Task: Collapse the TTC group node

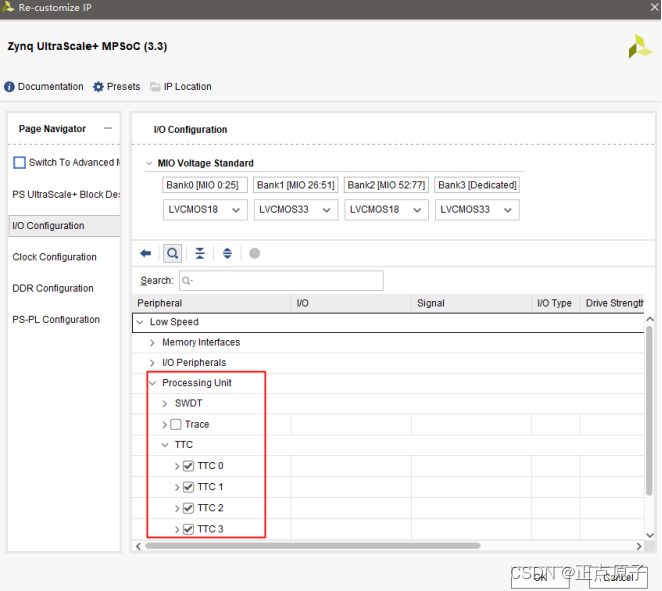Action: [x=165, y=445]
